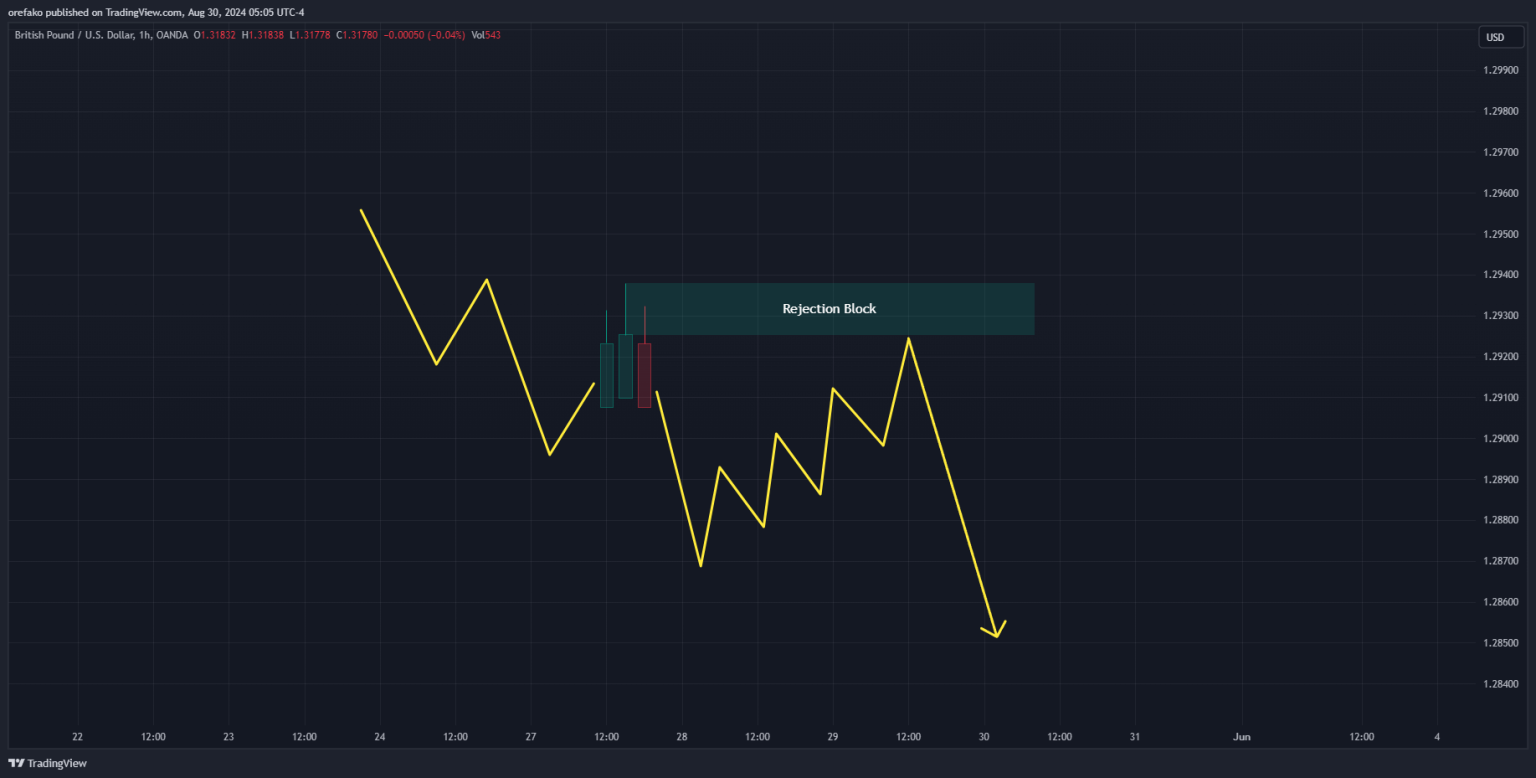This screenshot has height=778, width=1536.
Task: Click the orefako username in the header
Action: (x=25, y=11)
